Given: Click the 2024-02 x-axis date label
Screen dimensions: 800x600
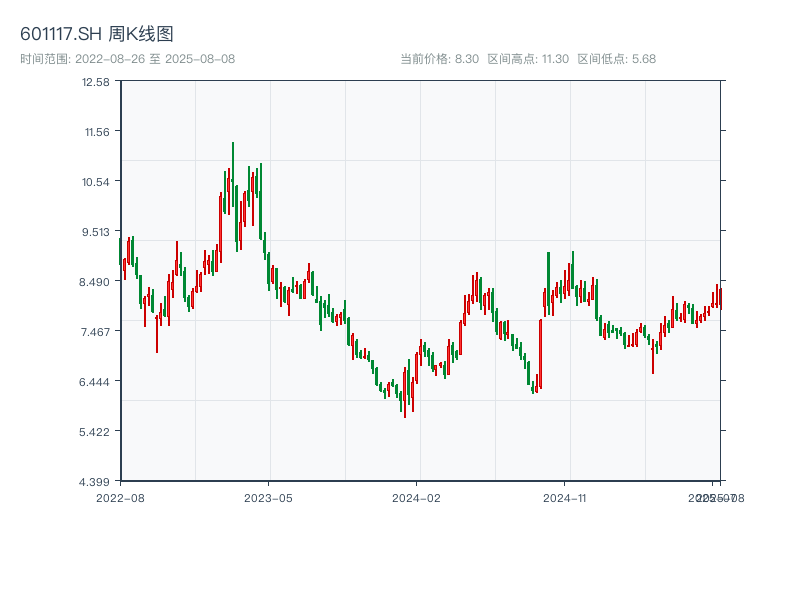Looking at the screenshot, I should [x=417, y=497].
